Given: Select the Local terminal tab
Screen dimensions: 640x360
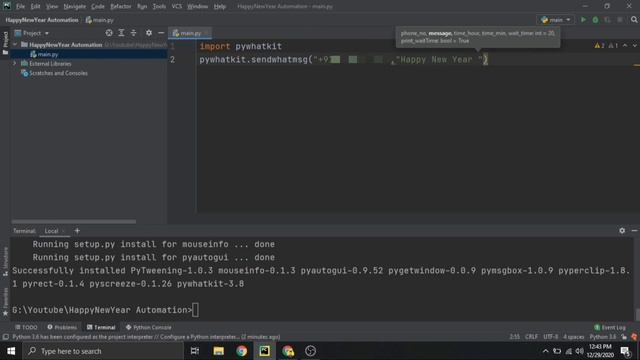Looking at the screenshot, I should [51, 231].
